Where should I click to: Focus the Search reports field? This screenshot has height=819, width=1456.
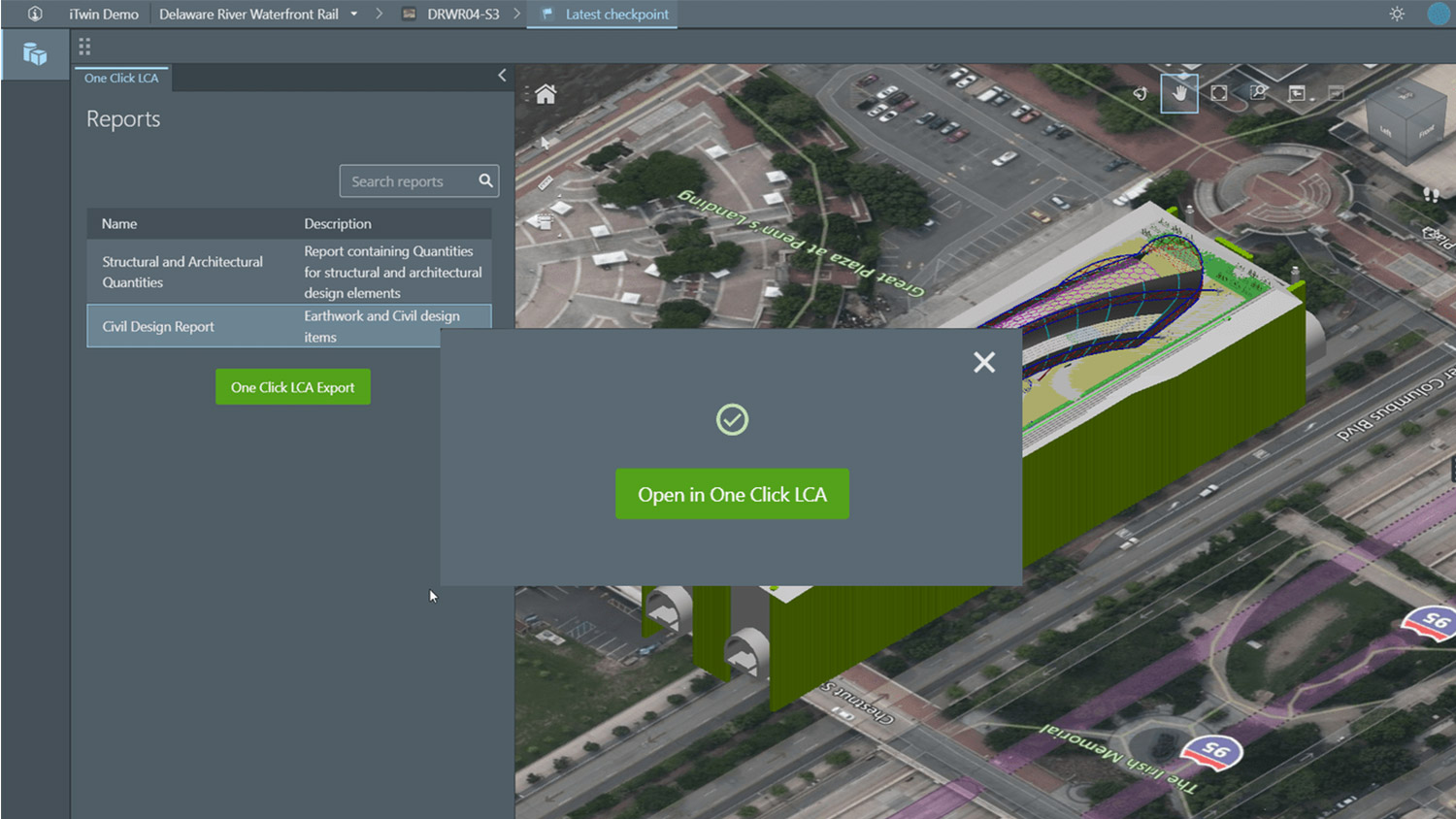[408, 181]
